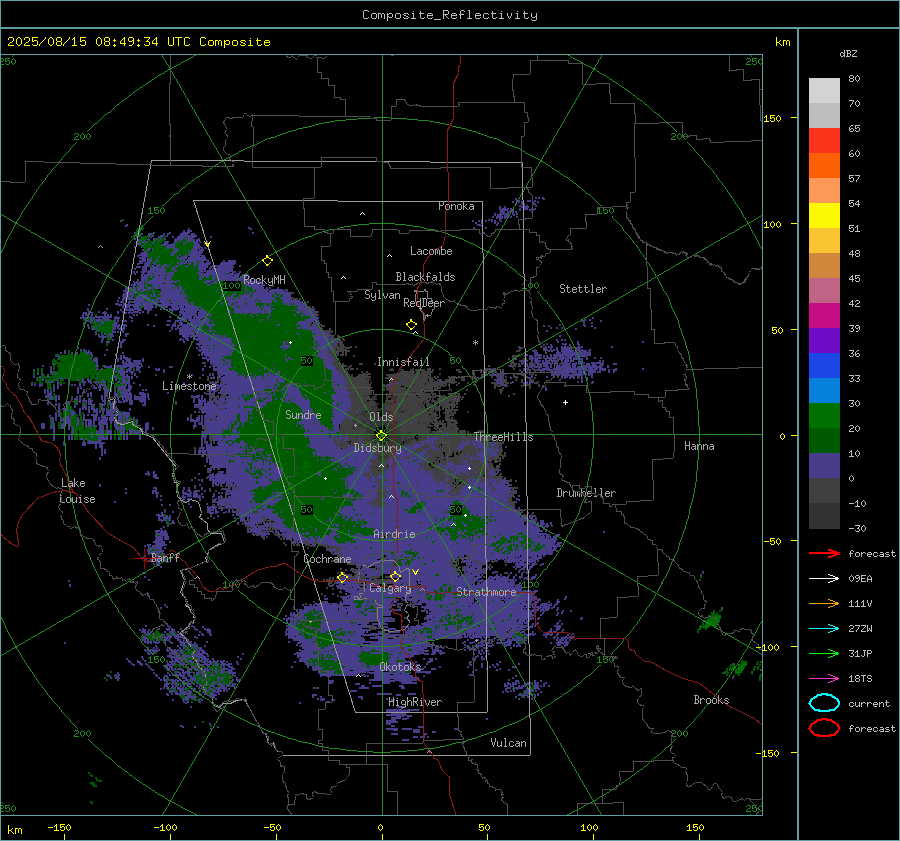Image resolution: width=900 pixels, height=841 pixels.
Task: Click the yellow 54 dBZ color swatch
Action: point(824,215)
